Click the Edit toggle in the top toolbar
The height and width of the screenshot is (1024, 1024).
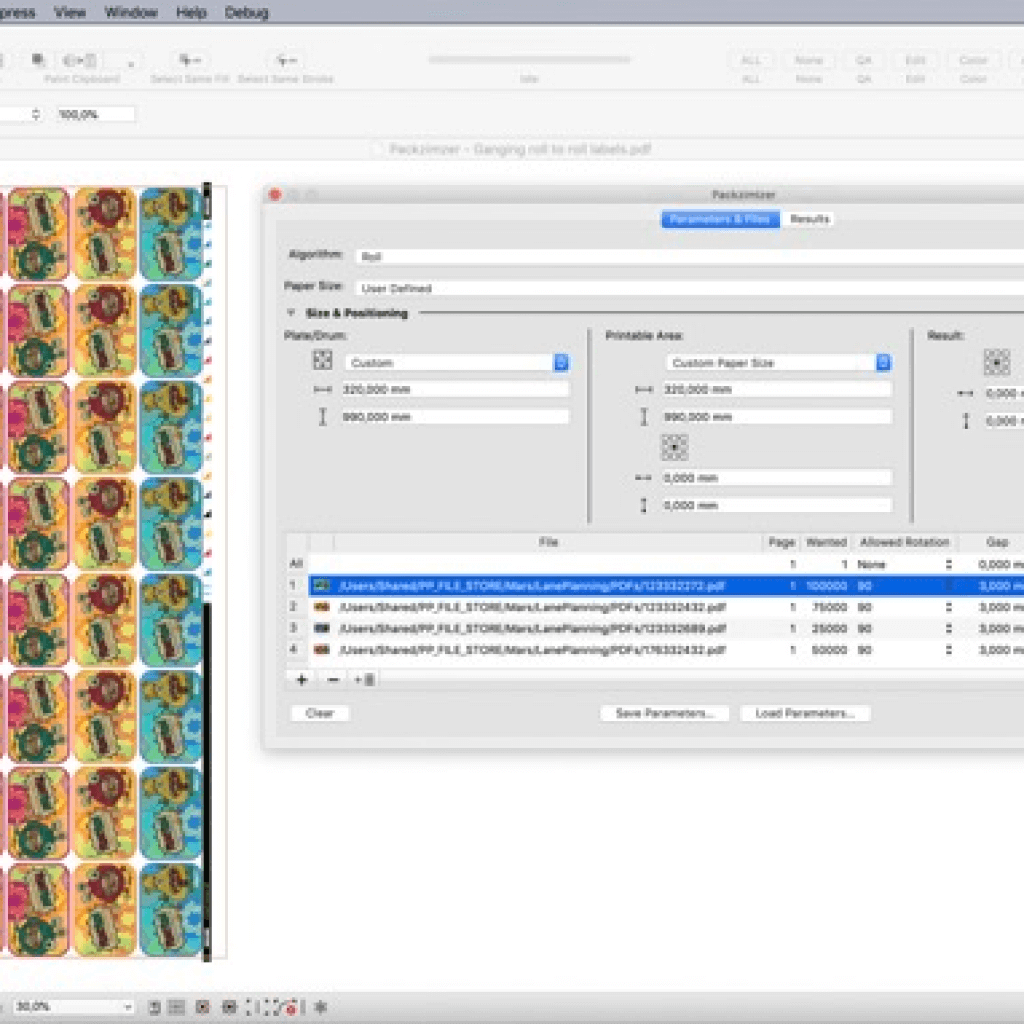(915, 60)
